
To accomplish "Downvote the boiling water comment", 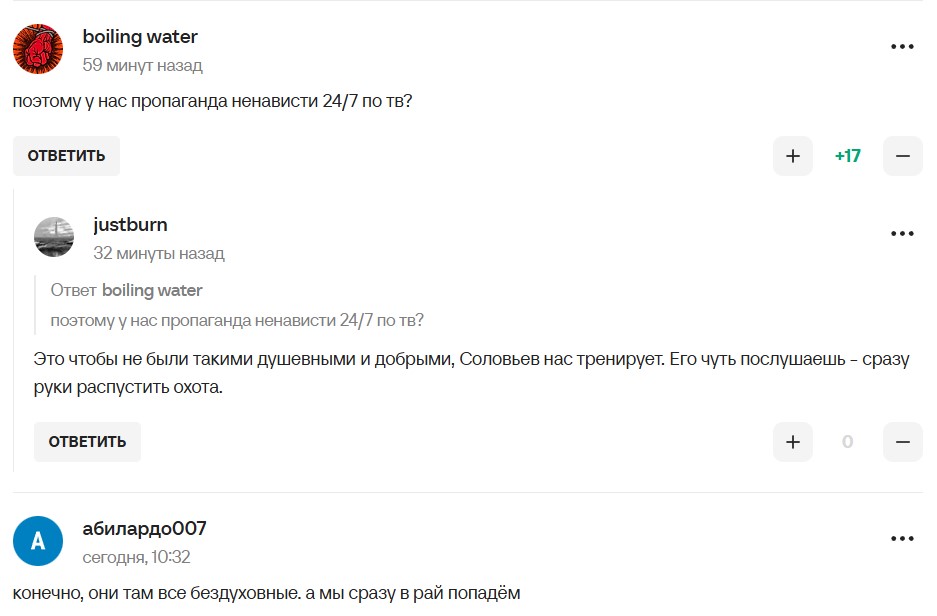I will coord(902,156).
